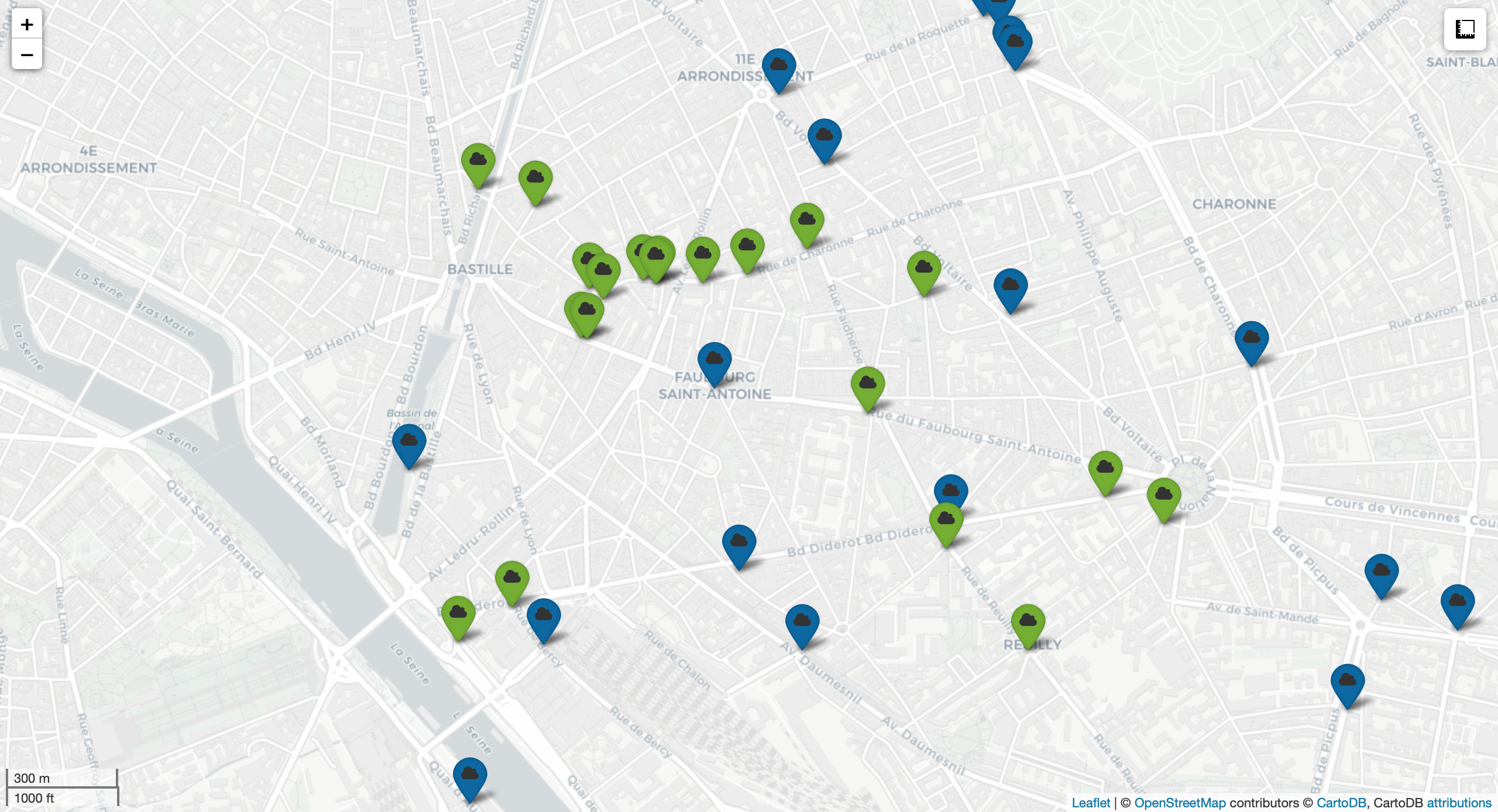Open the measure ruler control
The height and width of the screenshot is (812, 1498).
pos(1465,29)
